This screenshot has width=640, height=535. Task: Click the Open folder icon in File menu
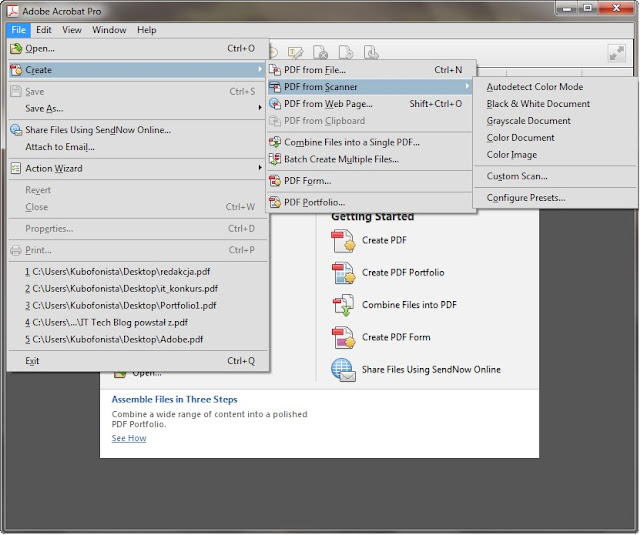[16, 49]
